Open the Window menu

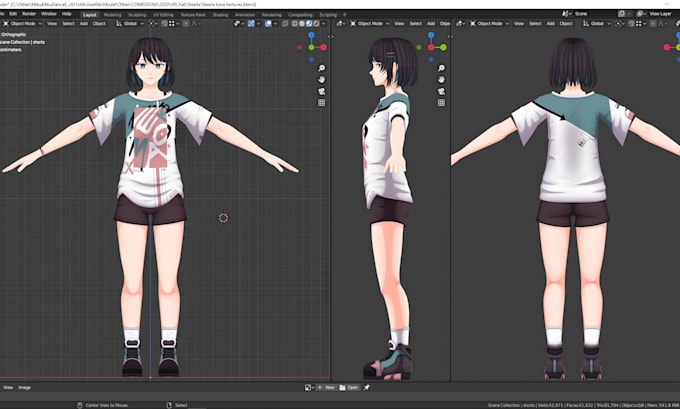[49, 14]
